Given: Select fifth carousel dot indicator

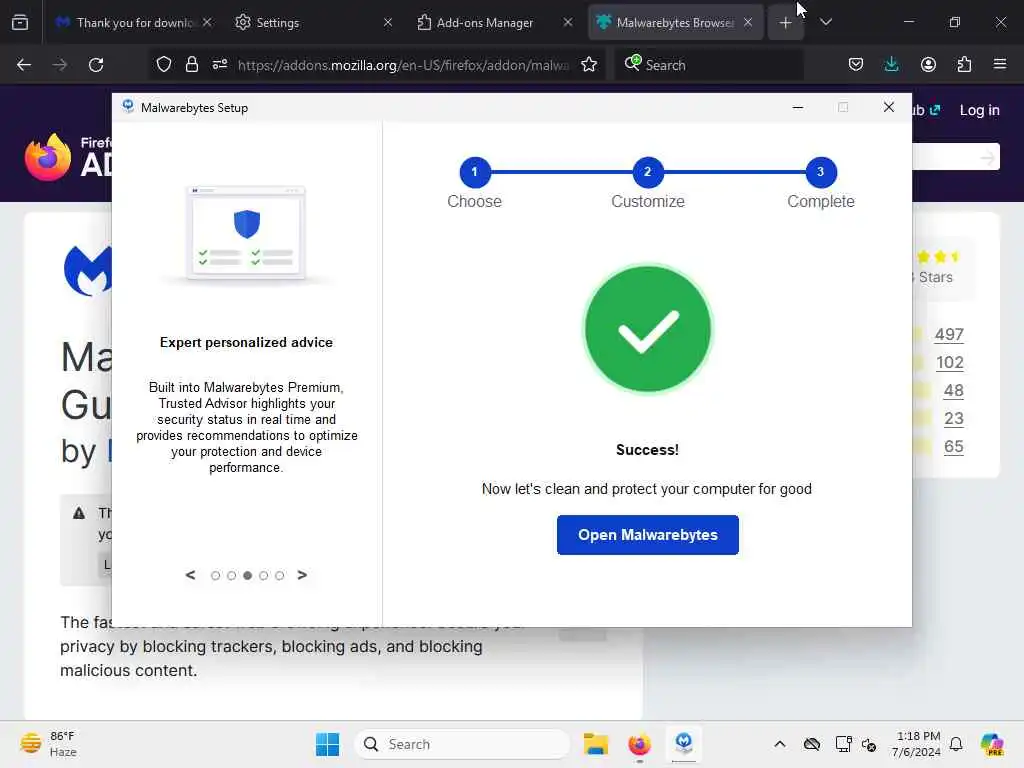Looking at the screenshot, I should [280, 575].
